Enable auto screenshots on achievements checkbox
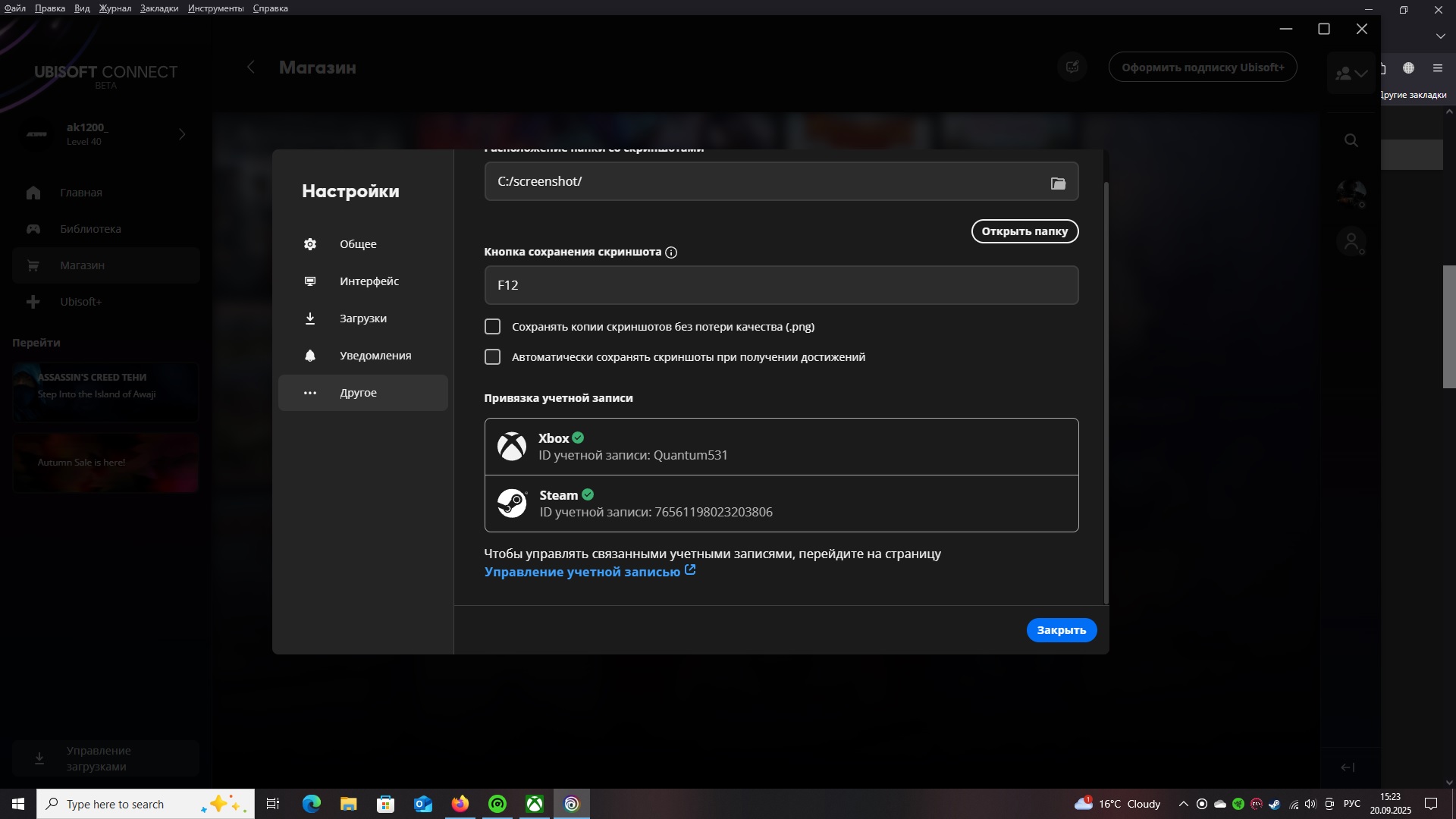This screenshot has width=1456, height=819. [493, 357]
